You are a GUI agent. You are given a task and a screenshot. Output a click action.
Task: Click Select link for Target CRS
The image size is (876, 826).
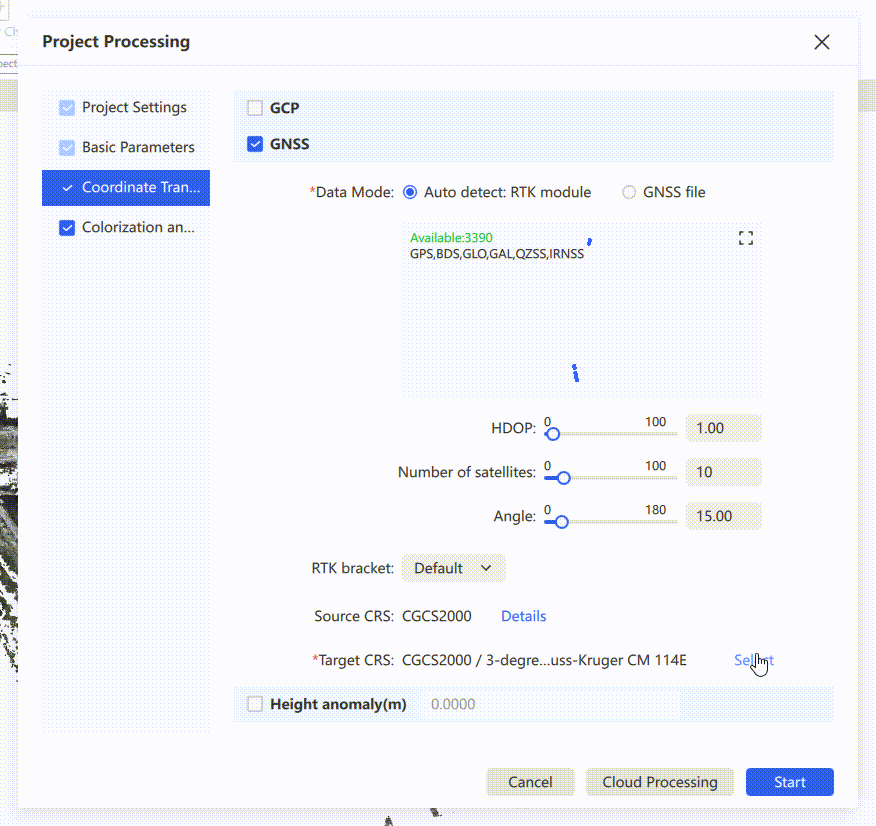tap(754, 660)
